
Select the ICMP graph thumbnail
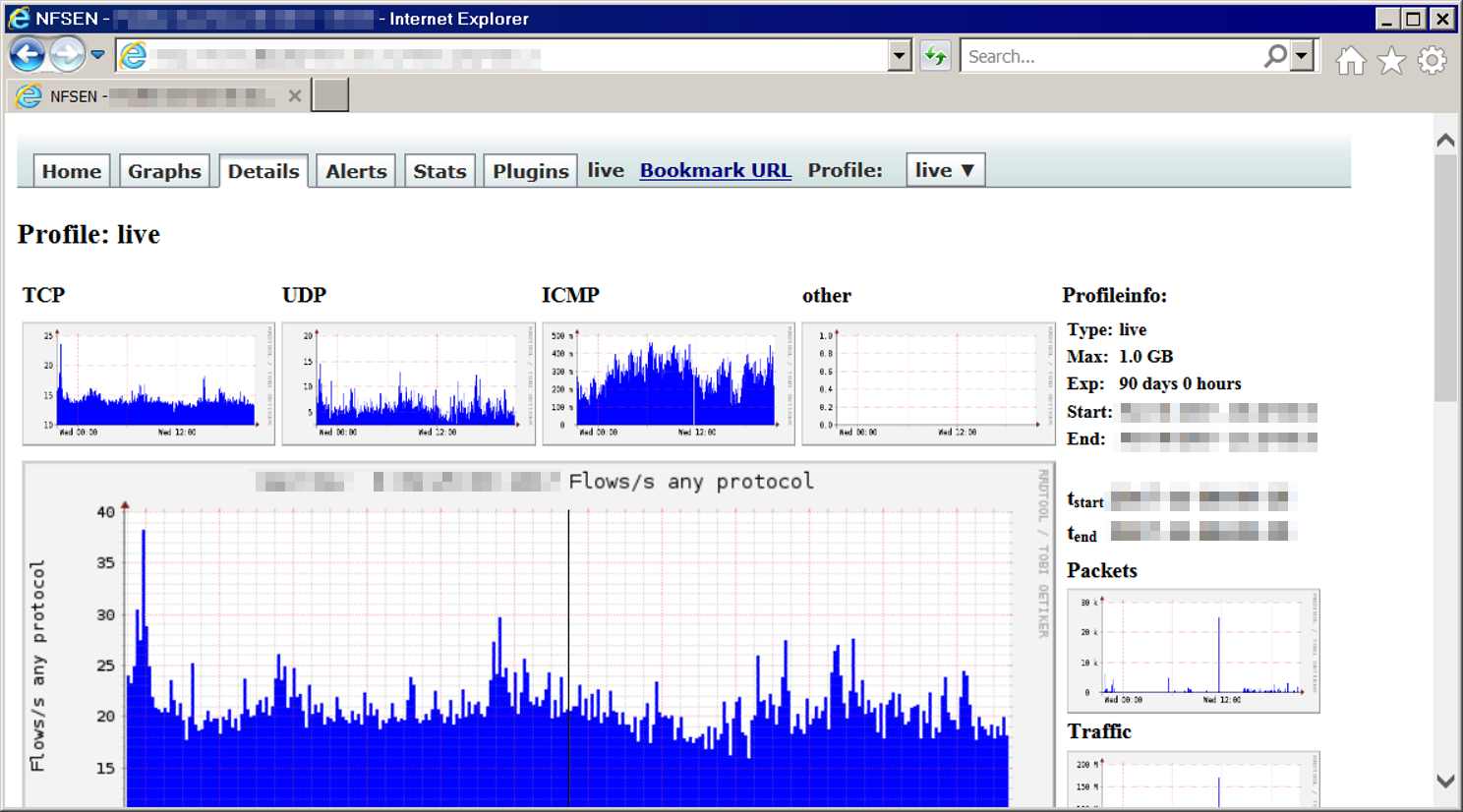click(669, 383)
